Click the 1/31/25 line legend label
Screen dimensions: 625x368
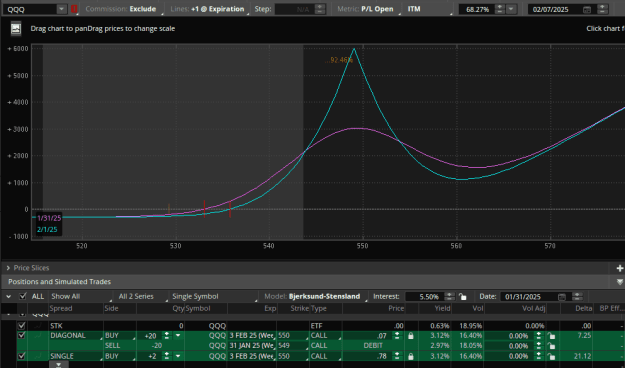tap(49, 218)
